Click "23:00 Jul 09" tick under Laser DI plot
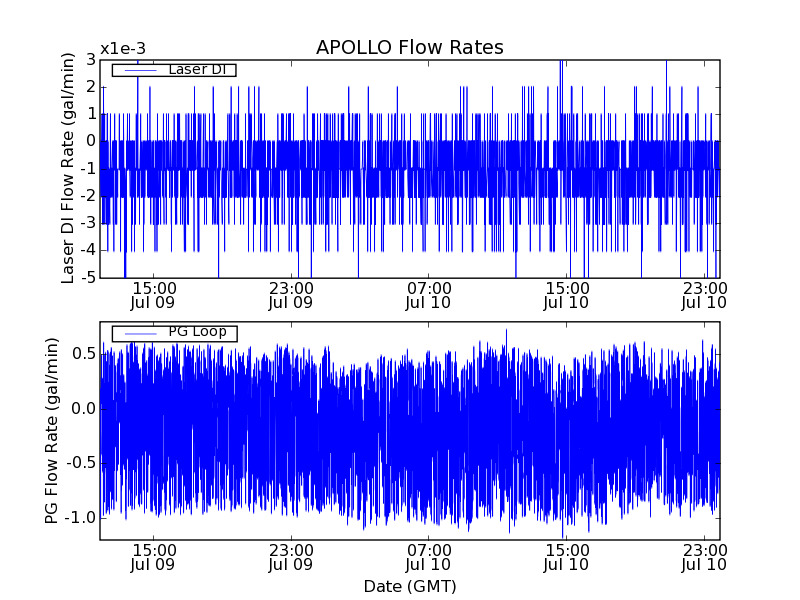The image size is (800, 600). (x=291, y=295)
